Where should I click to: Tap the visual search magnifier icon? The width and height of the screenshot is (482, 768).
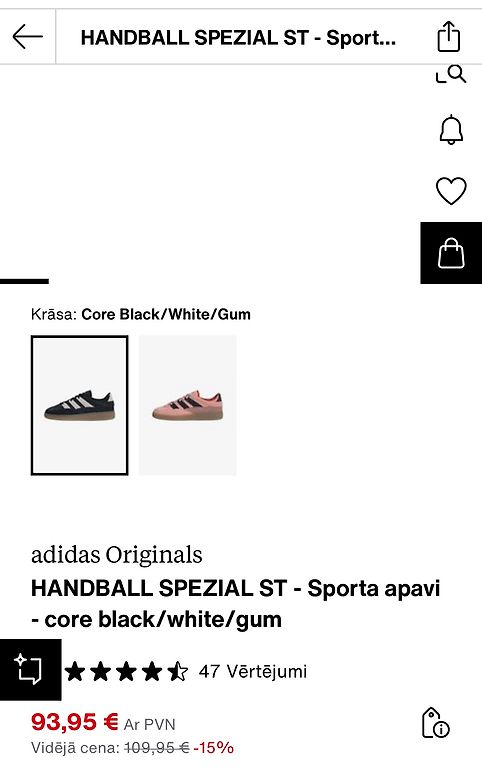click(451, 74)
